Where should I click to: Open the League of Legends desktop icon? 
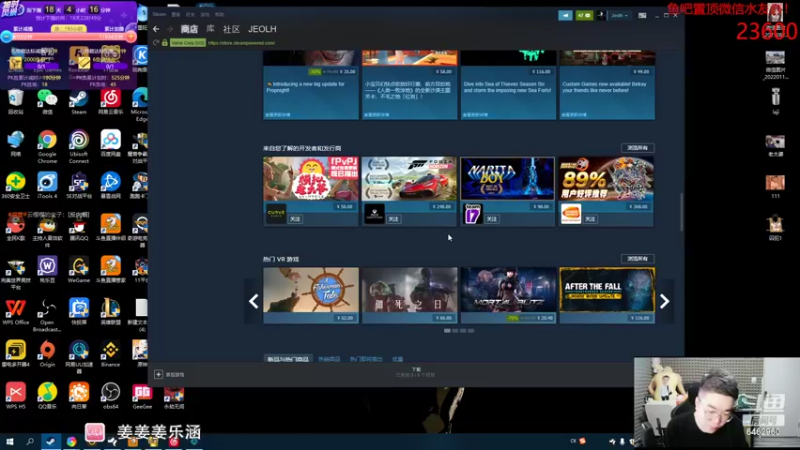tap(110, 312)
